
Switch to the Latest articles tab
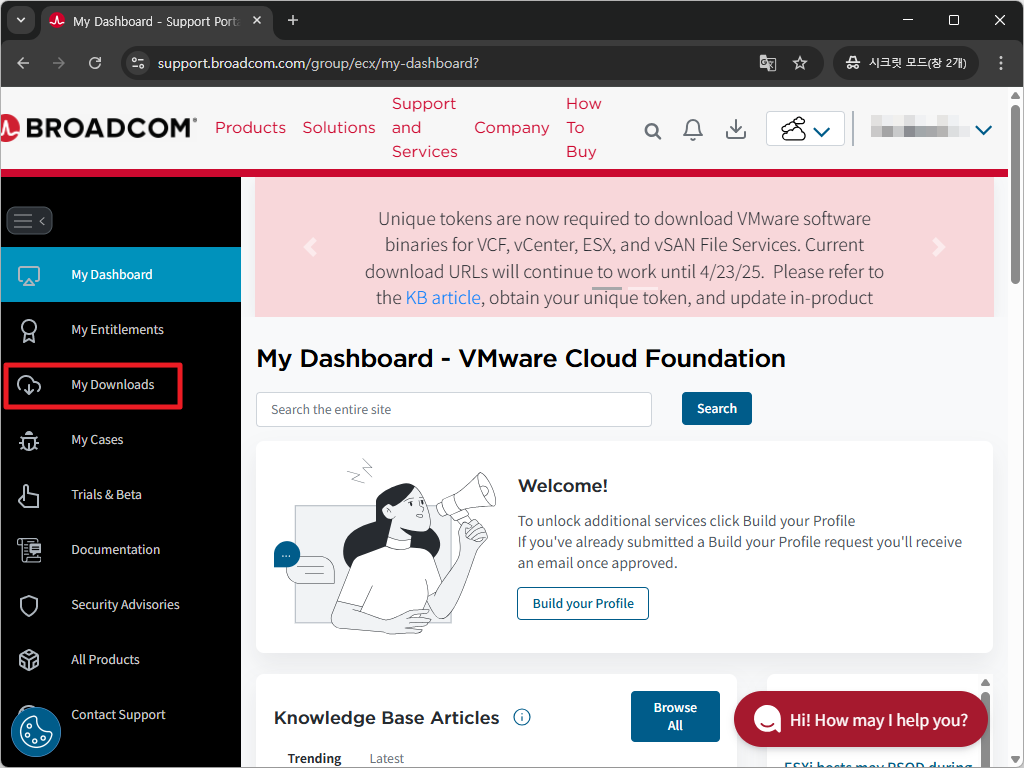387,759
